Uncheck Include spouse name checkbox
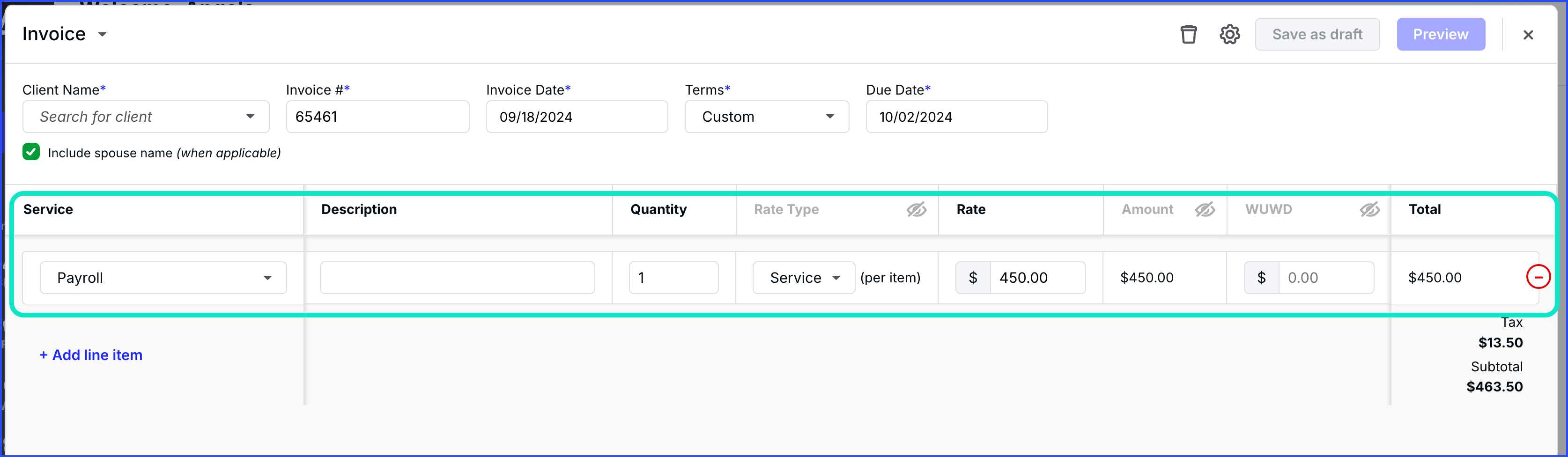The image size is (1568, 457). (32, 152)
